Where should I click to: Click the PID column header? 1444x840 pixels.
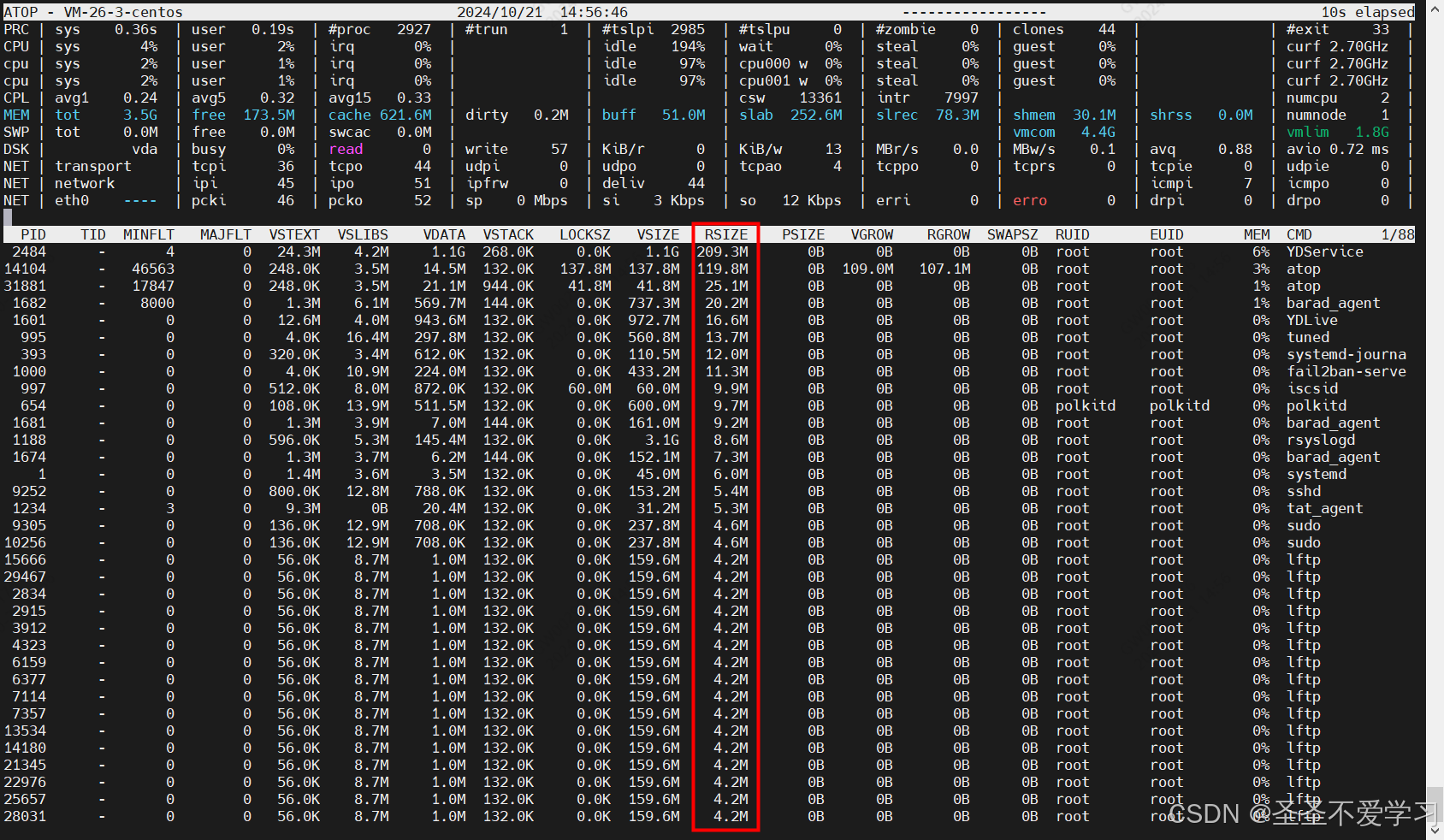click(x=33, y=234)
